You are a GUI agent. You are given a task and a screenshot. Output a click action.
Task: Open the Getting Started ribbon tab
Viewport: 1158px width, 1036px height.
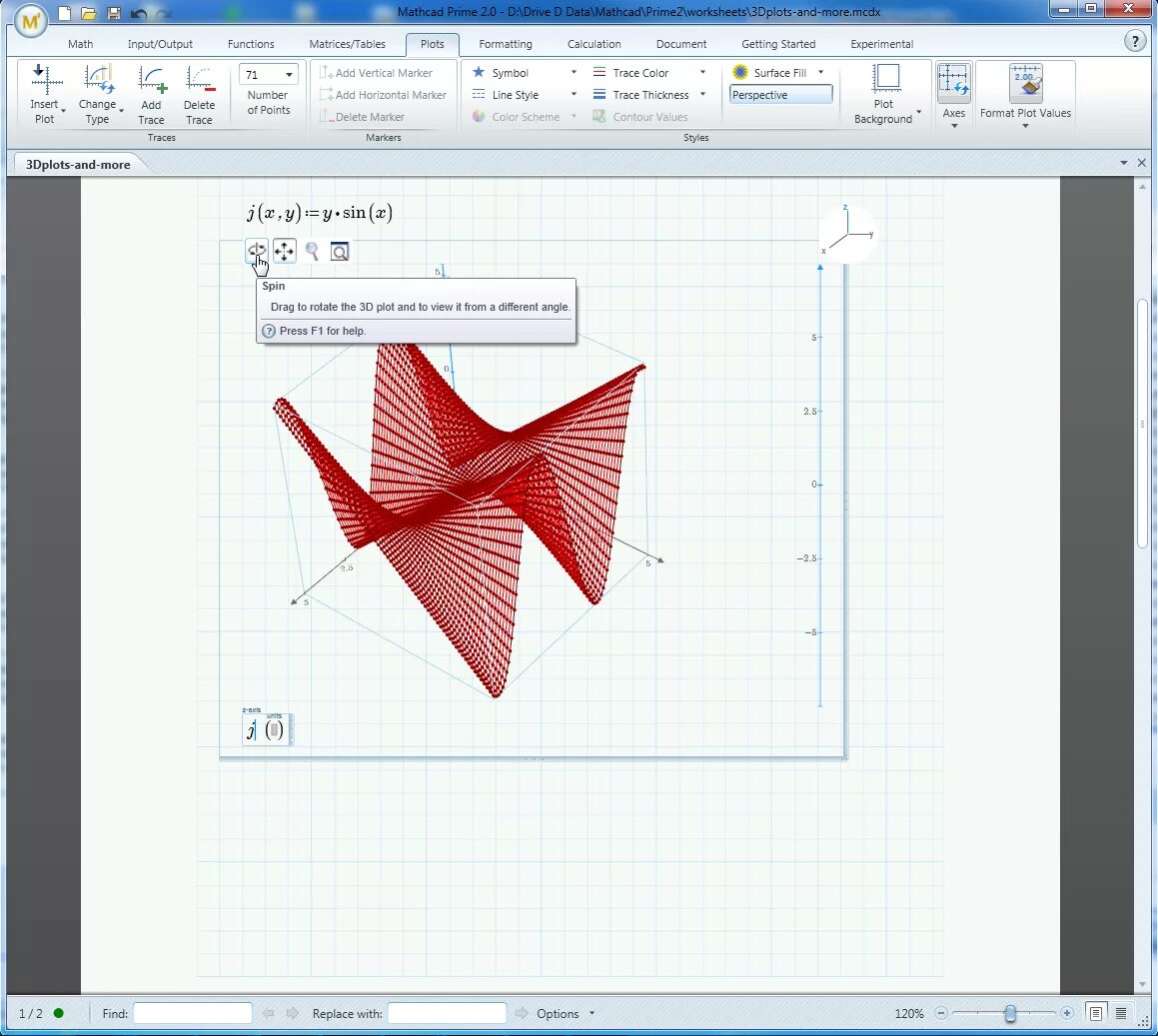(778, 44)
